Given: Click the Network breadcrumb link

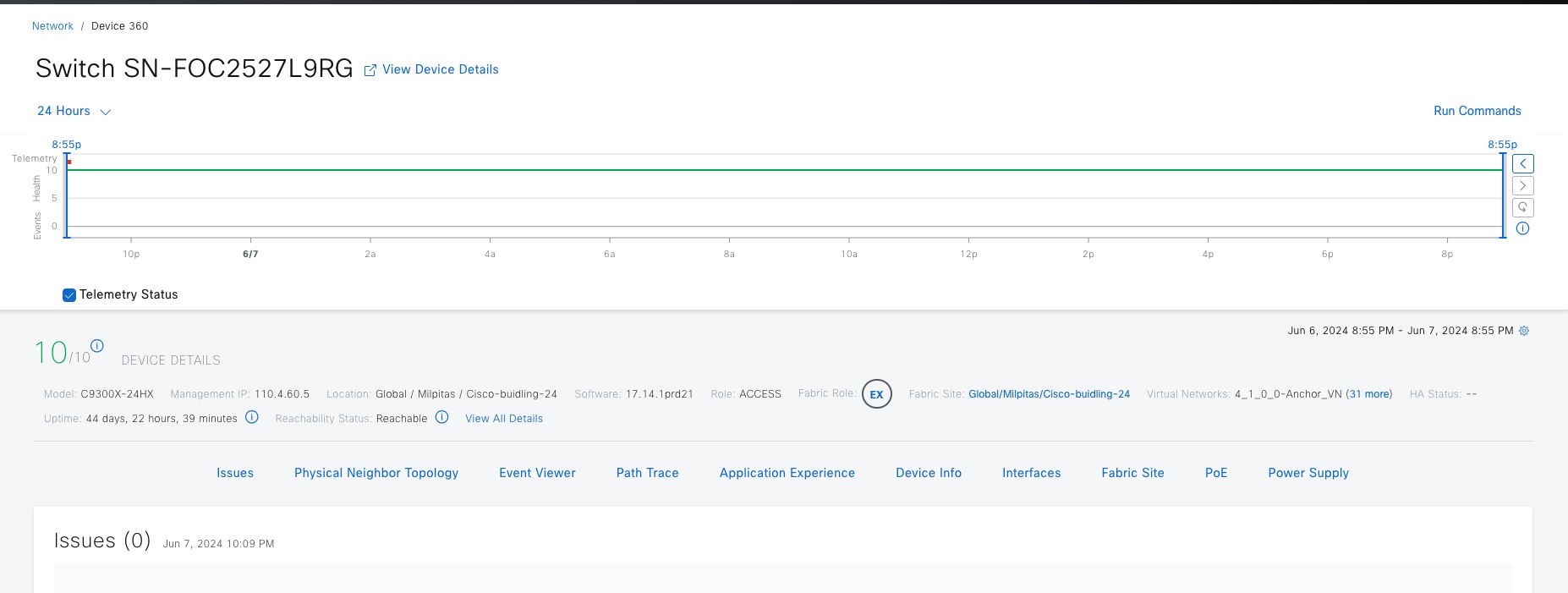Looking at the screenshot, I should tap(52, 26).
